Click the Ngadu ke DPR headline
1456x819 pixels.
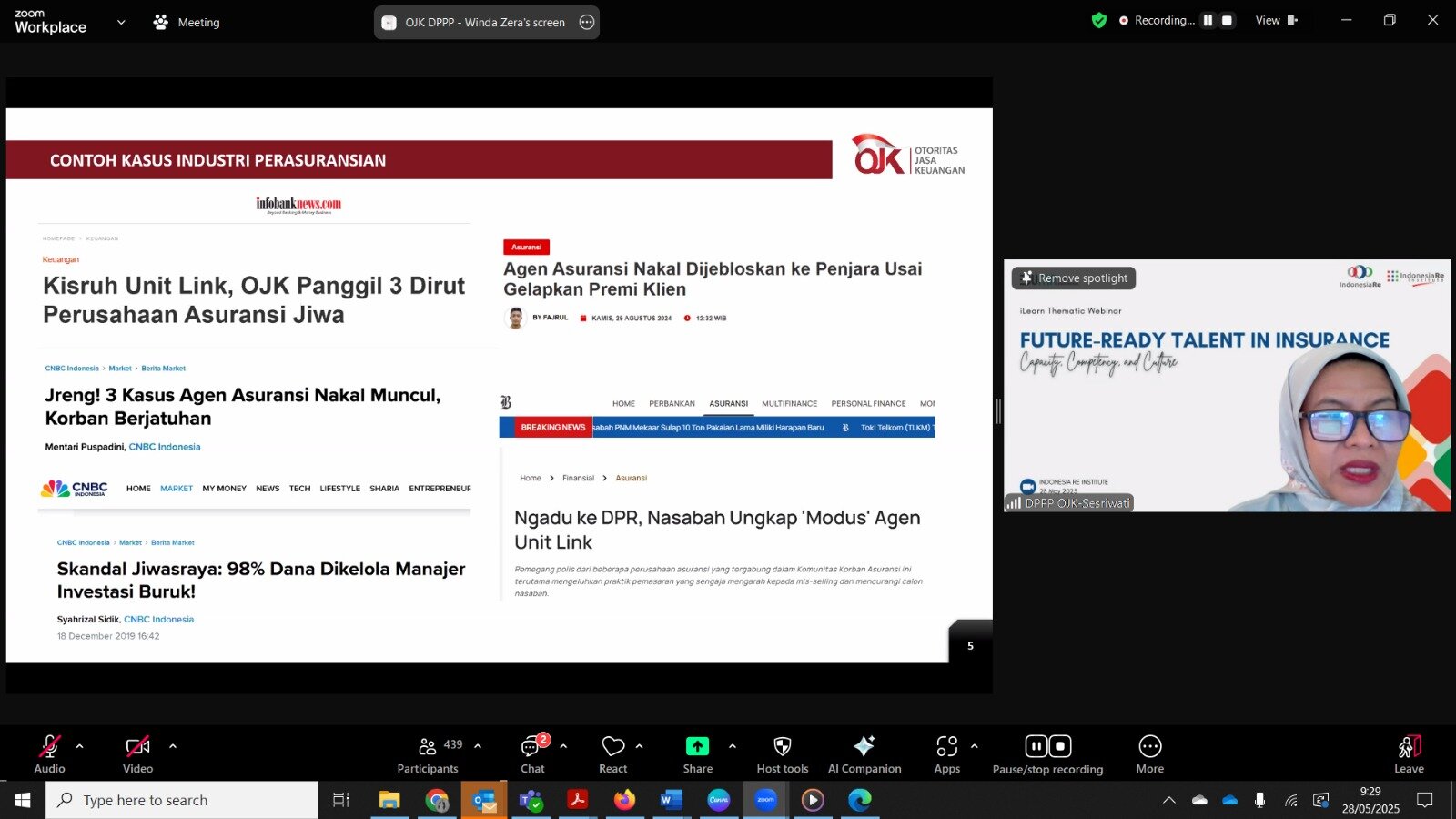(717, 530)
